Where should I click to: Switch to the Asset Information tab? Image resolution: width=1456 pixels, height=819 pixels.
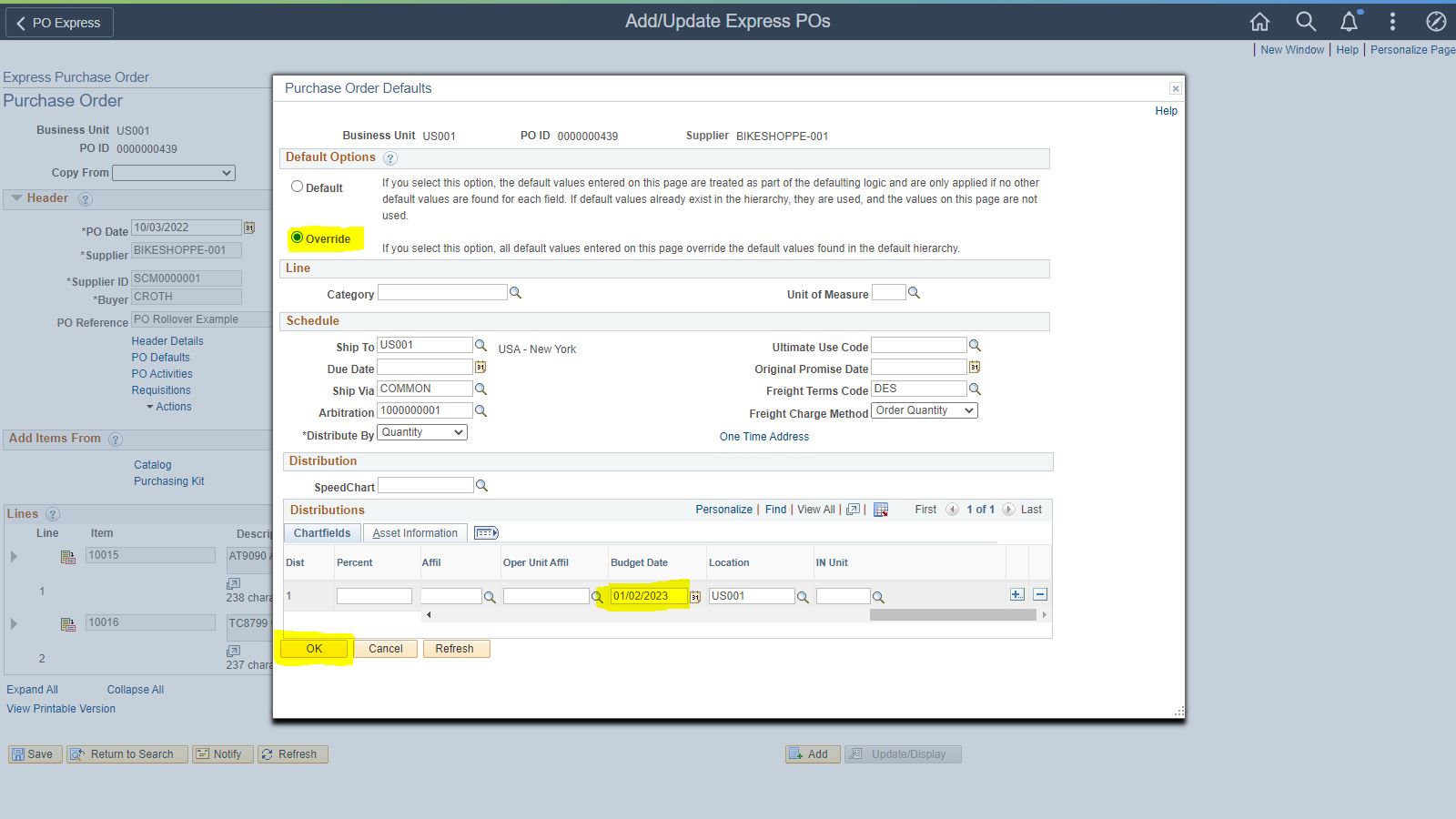[415, 533]
